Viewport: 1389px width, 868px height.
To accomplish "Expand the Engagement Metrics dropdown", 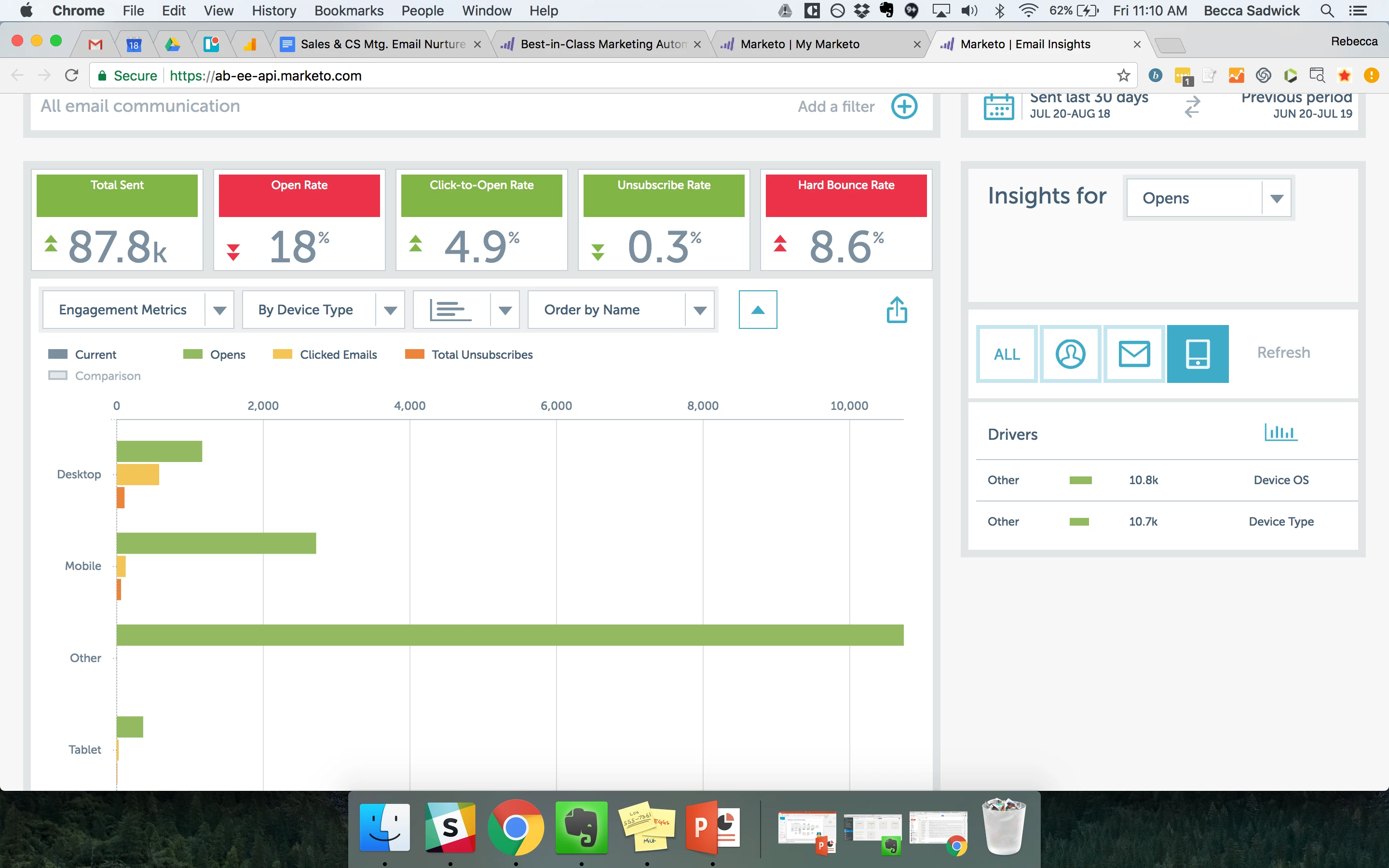I will (219, 310).
